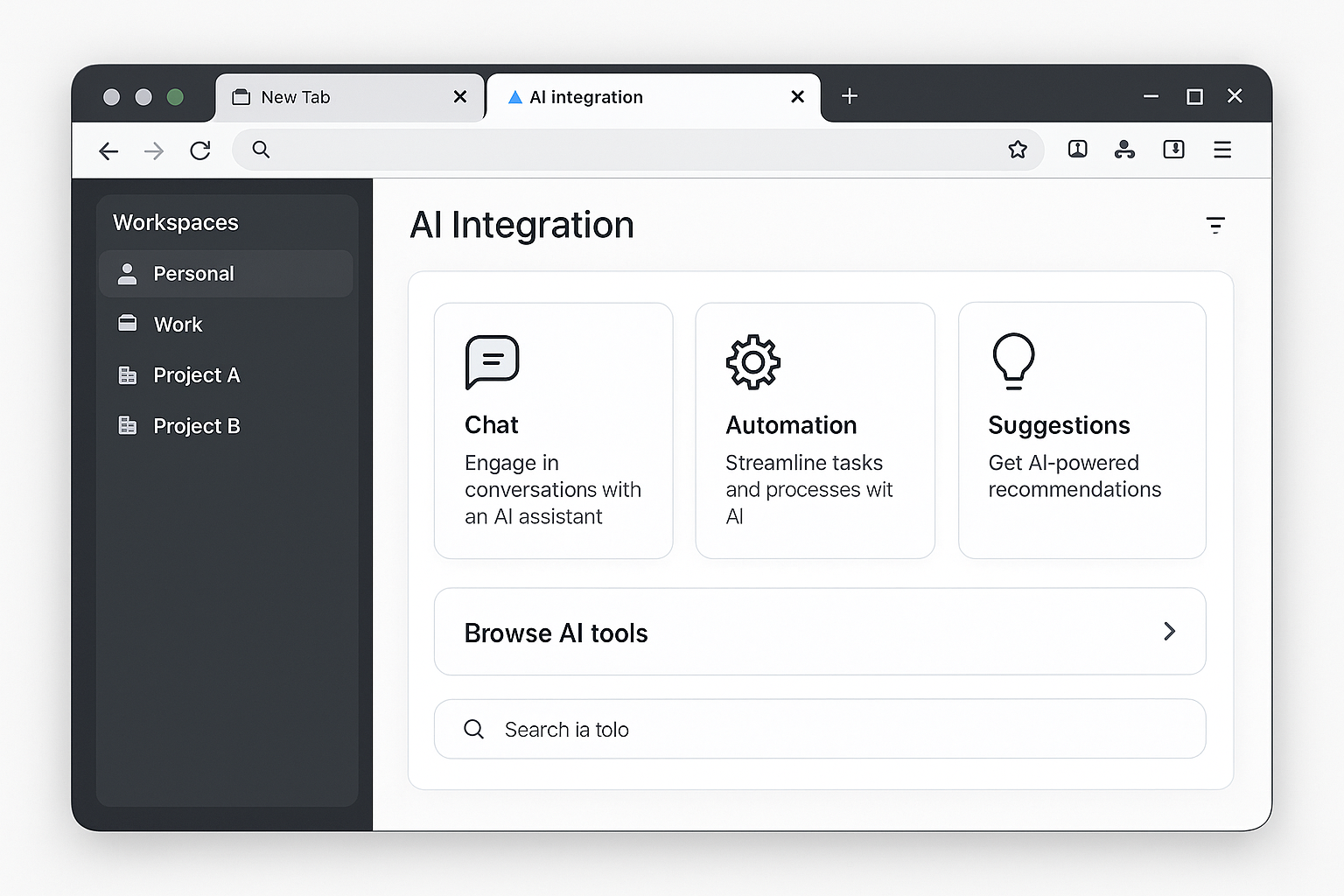The height and width of the screenshot is (896, 1344).
Task: Expand Browse AI tools chevron
Action: (x=1170, y=631)
